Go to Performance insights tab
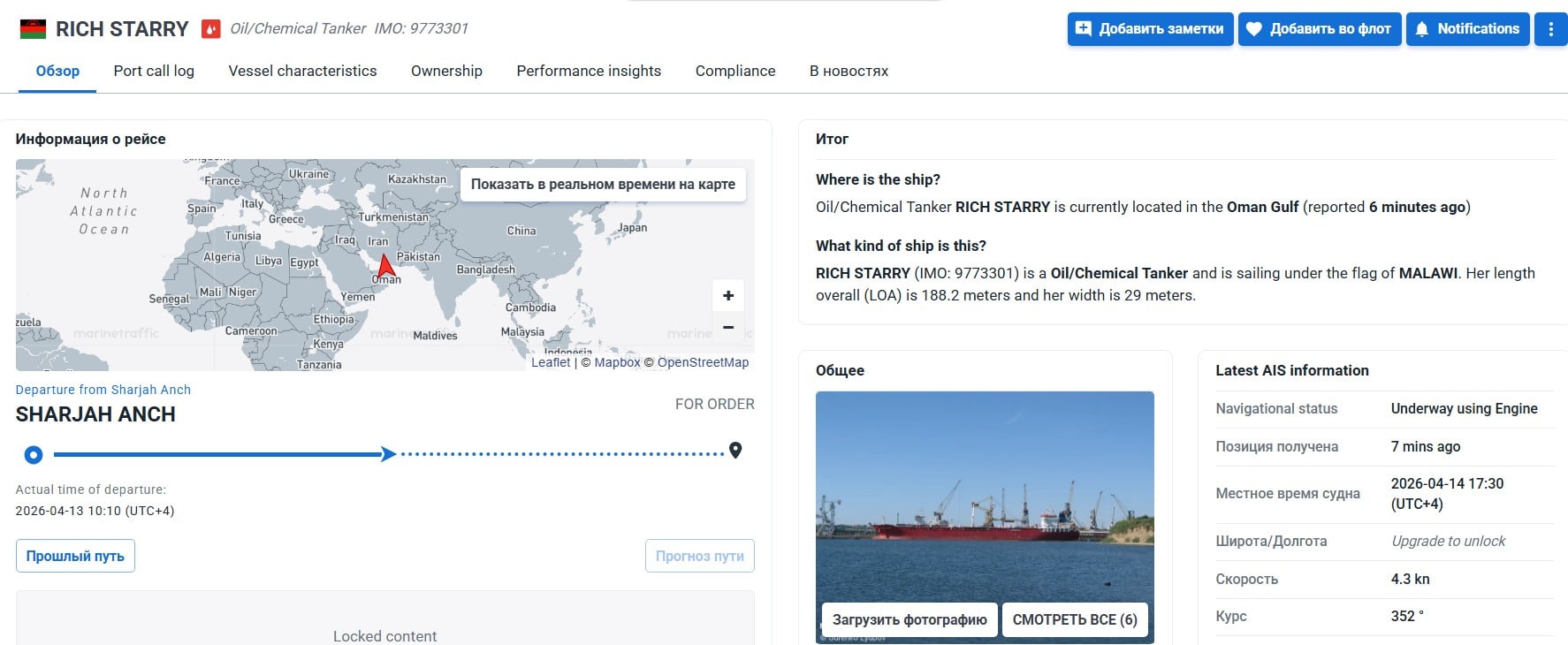This screenshot has width=1568, height=645. [x=589, y=71]
